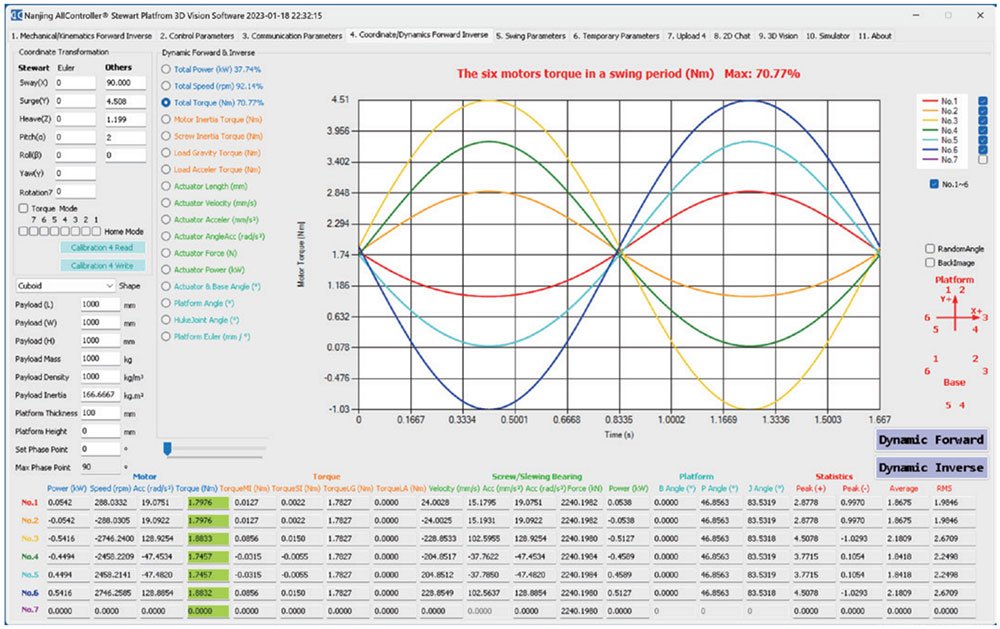Enable the No.7 curve checkbox
Image resolution: width=1000 pixels, height=629 pixels.
(982, 160)
